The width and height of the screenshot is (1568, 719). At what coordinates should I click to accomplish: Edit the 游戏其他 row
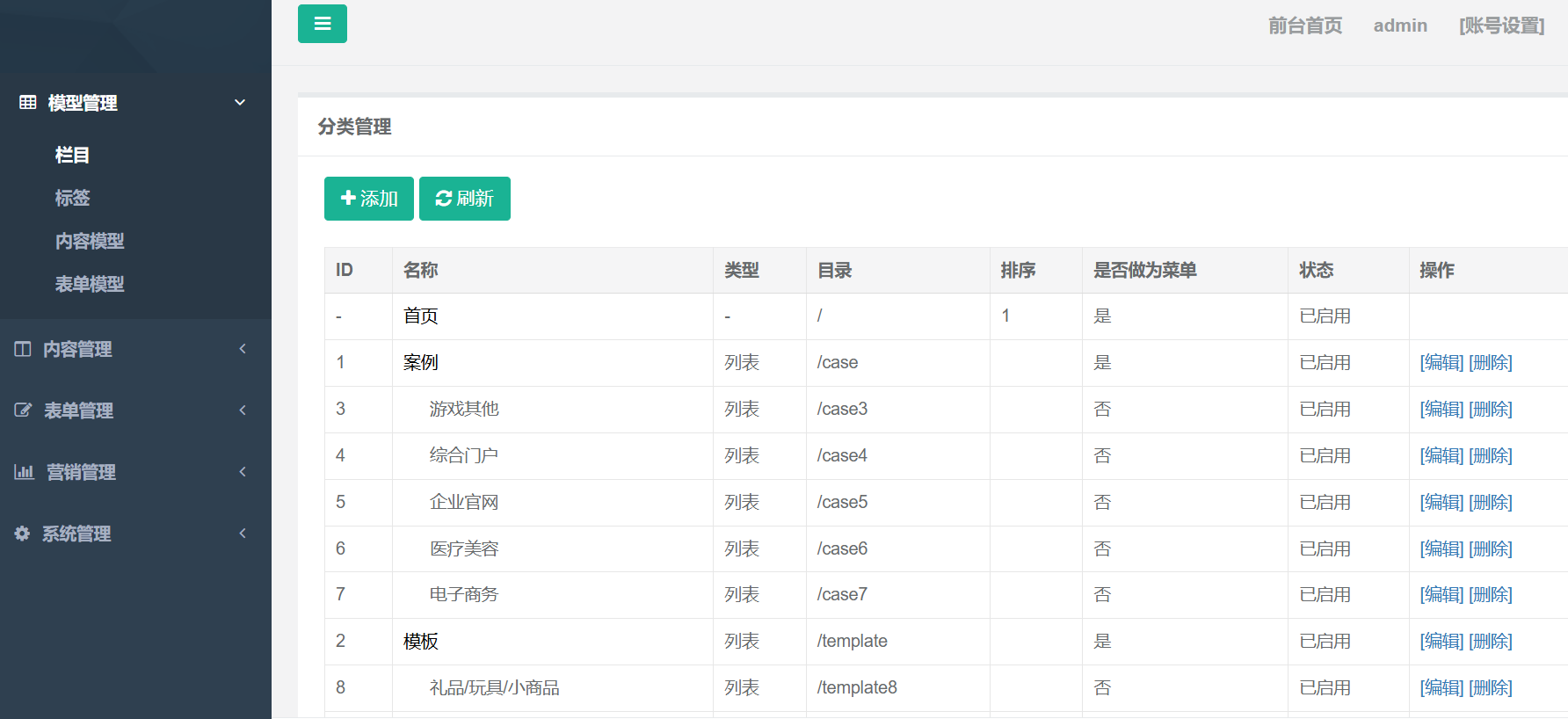(1441, 409)
